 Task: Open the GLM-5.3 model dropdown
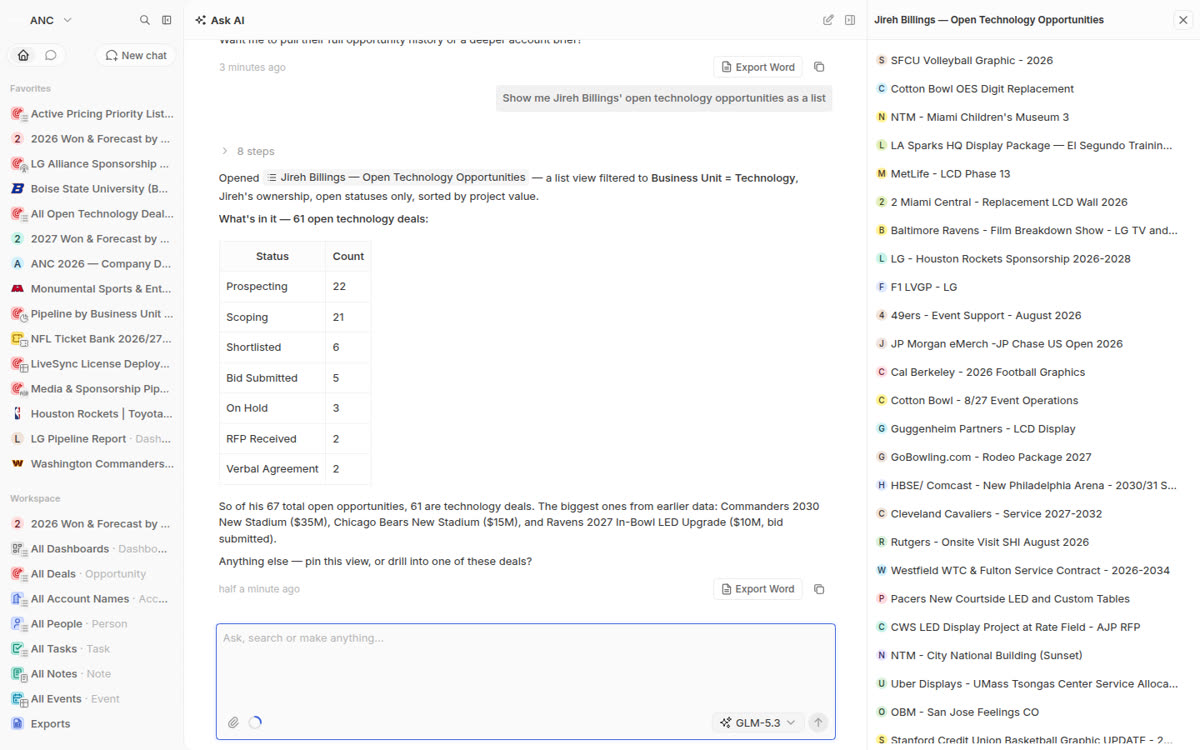(758, 722)
